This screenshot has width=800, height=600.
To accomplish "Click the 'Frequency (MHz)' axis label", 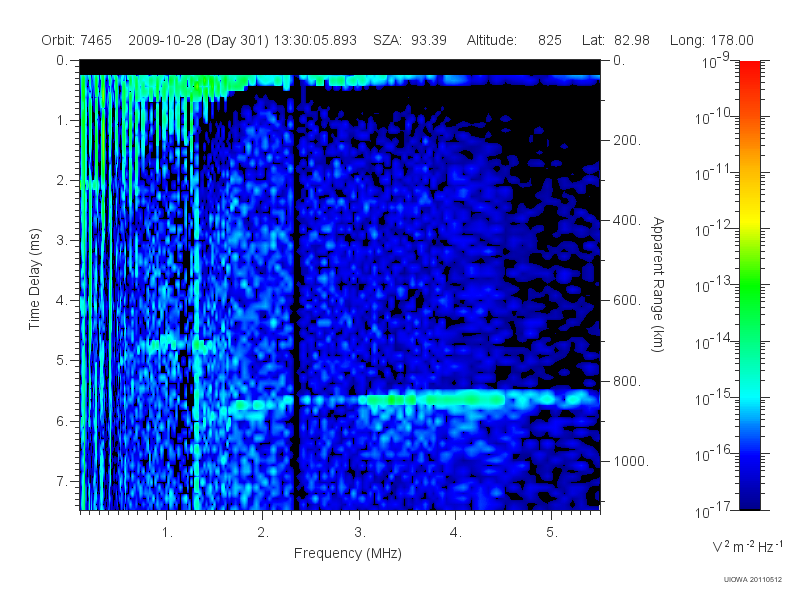I will [347, 553].
